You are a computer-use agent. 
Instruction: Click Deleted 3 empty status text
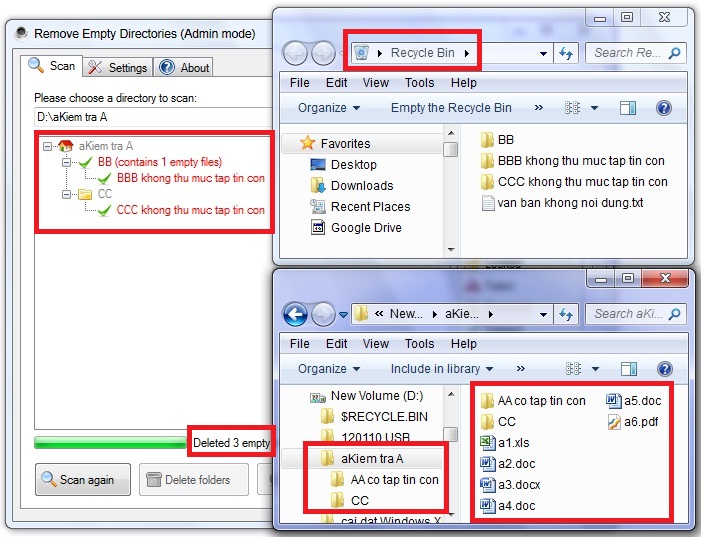click(x=231, y=443)
